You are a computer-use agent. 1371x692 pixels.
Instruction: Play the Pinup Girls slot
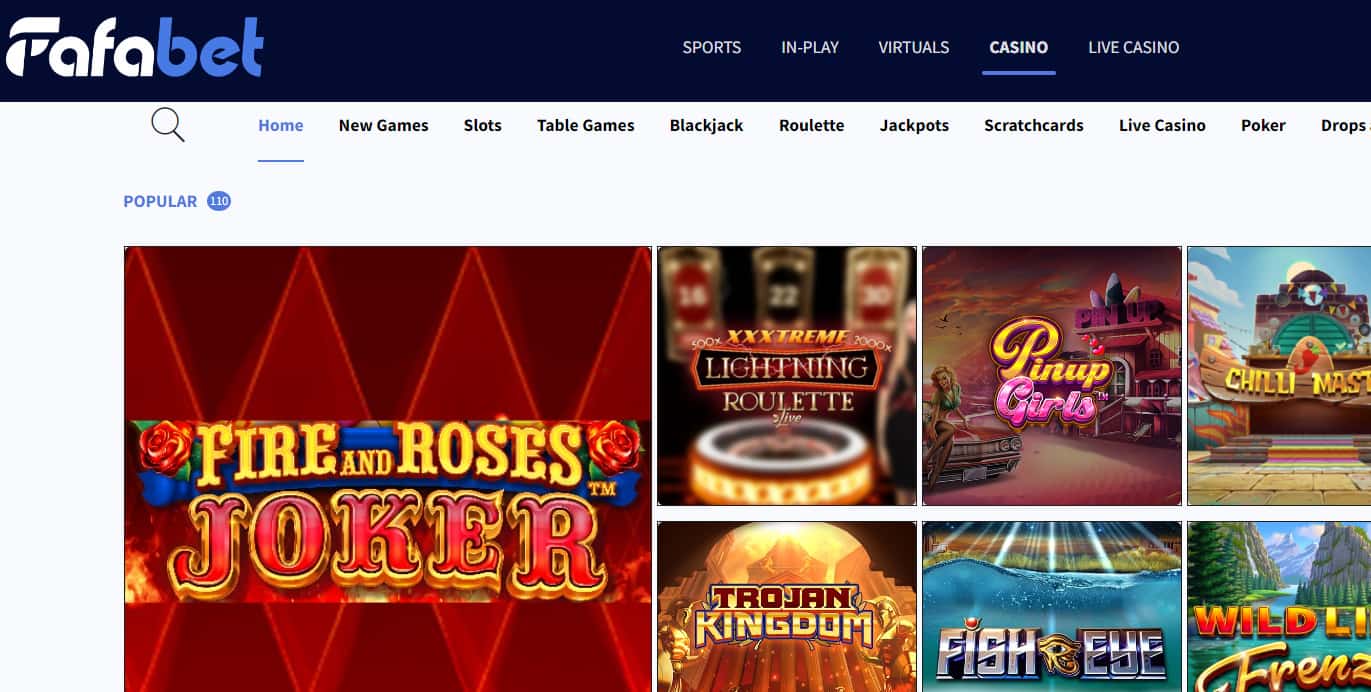pyautogui.click(x=1052, y=376)
